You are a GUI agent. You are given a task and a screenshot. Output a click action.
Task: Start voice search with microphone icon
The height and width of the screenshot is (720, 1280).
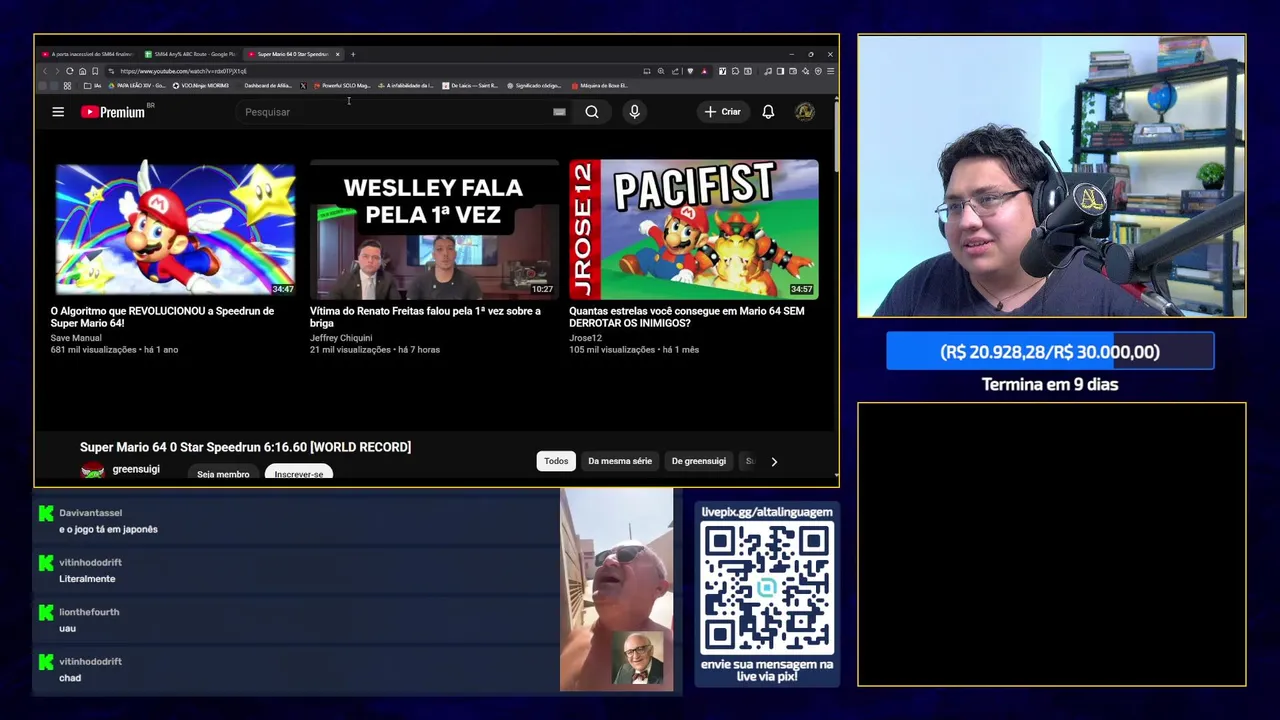634,112
